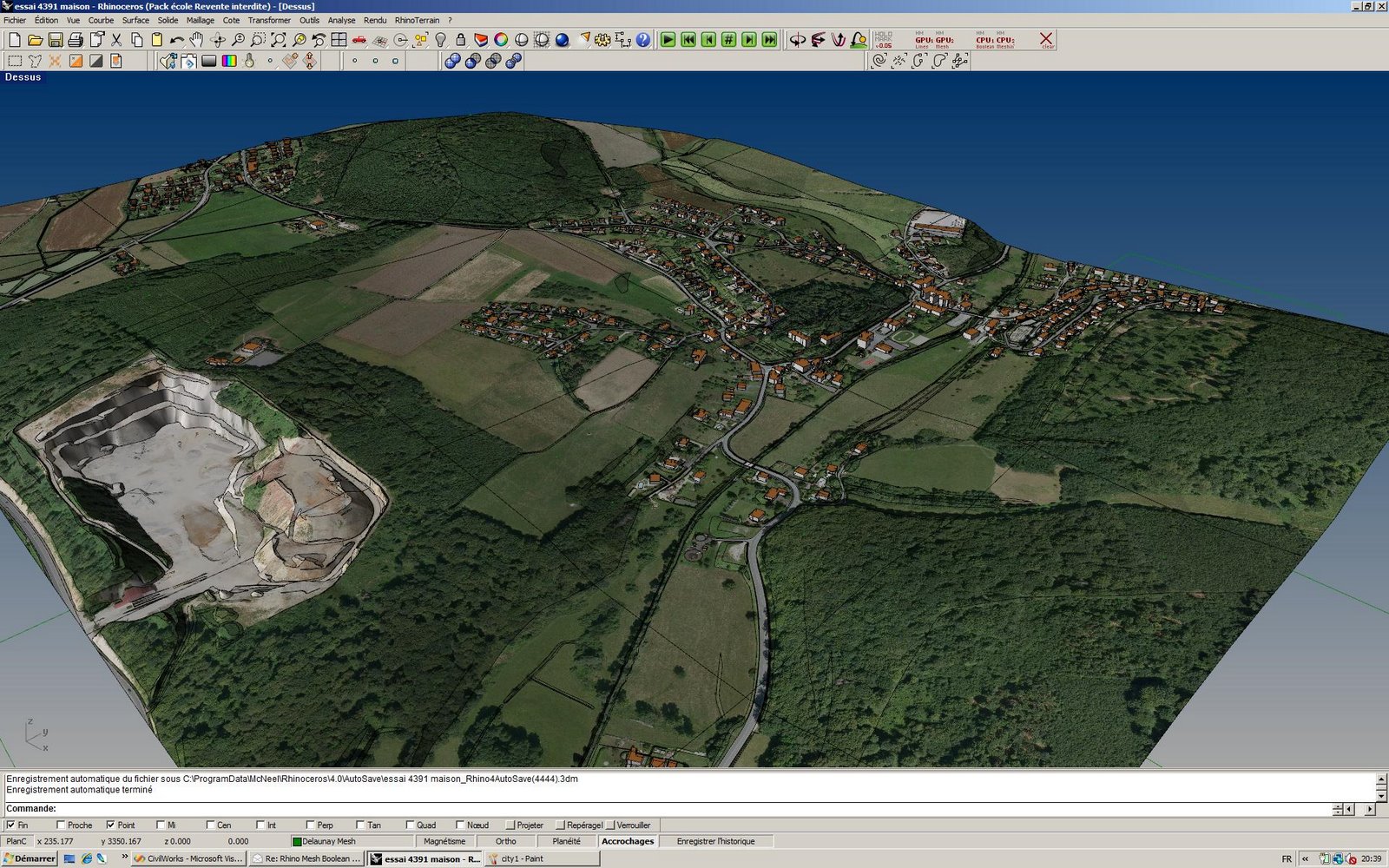Toggle the Ortho status bar button

tap(505, 841)
